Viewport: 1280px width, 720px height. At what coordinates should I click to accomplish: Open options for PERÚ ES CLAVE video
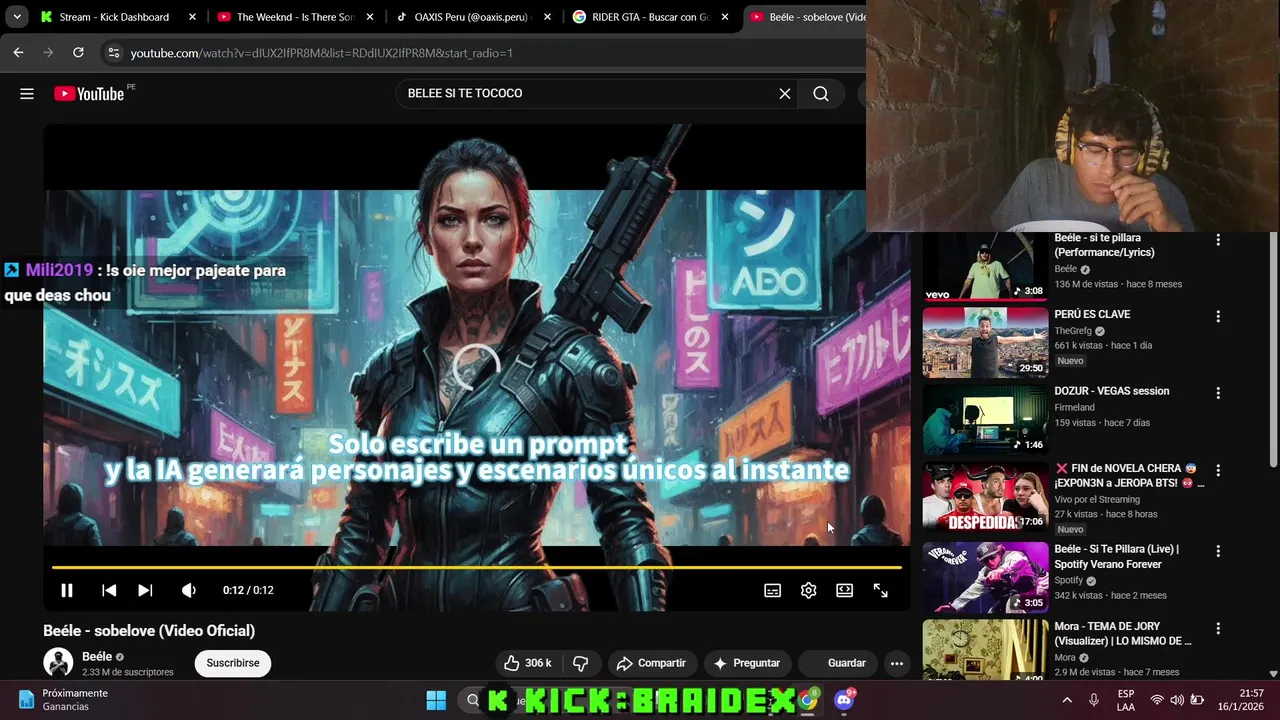[1218, 316]
